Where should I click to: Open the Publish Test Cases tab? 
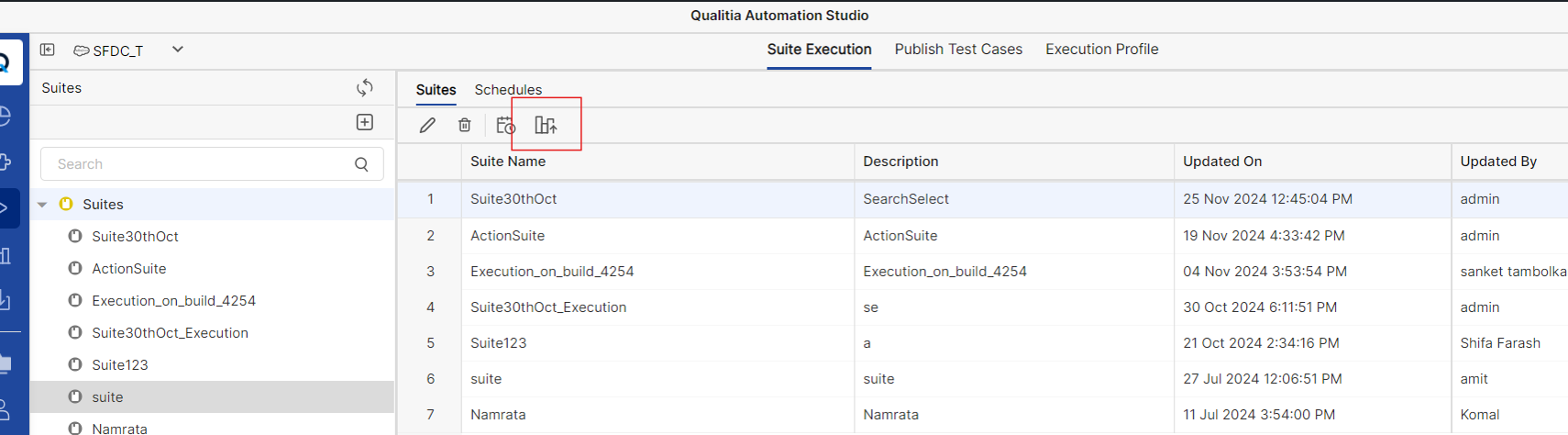coord(958,50)
